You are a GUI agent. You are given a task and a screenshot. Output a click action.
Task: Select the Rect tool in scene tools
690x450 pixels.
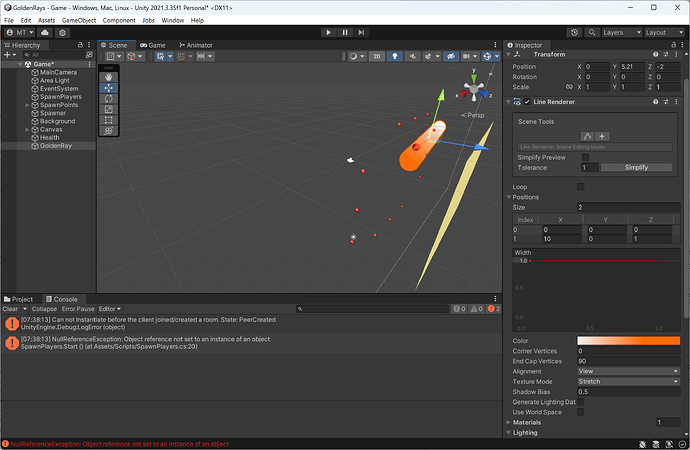108,120
